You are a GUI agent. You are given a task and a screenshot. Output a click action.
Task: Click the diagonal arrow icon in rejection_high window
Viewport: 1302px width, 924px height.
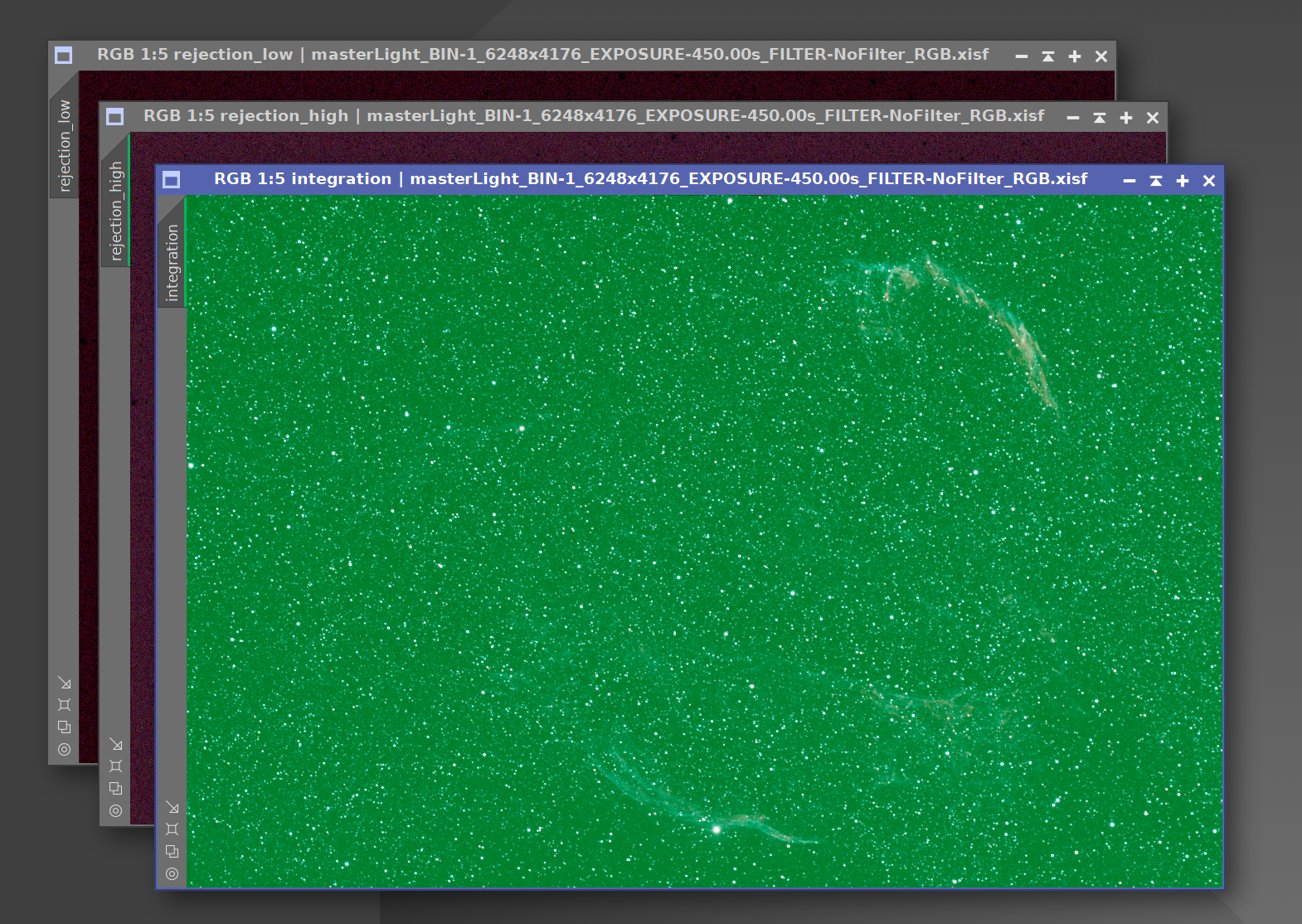click(x=115, y=744)
